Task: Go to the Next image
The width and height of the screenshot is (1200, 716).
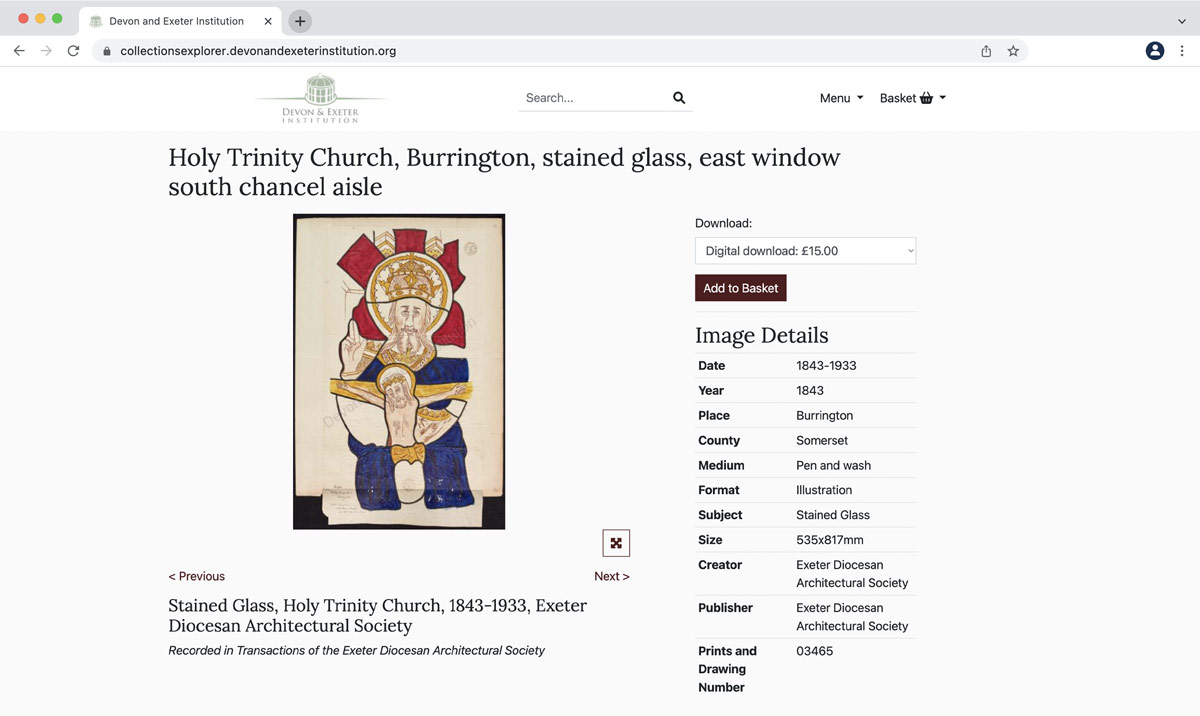Action: (612, 577)
